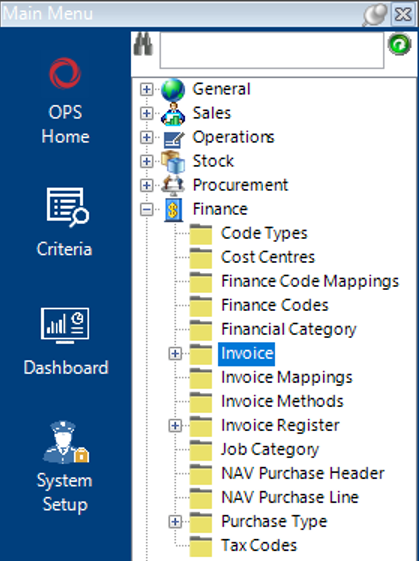This screenshot has height=561, width=419.
Task: Open OPS Home from the sidebar
Action: [65, 101]
